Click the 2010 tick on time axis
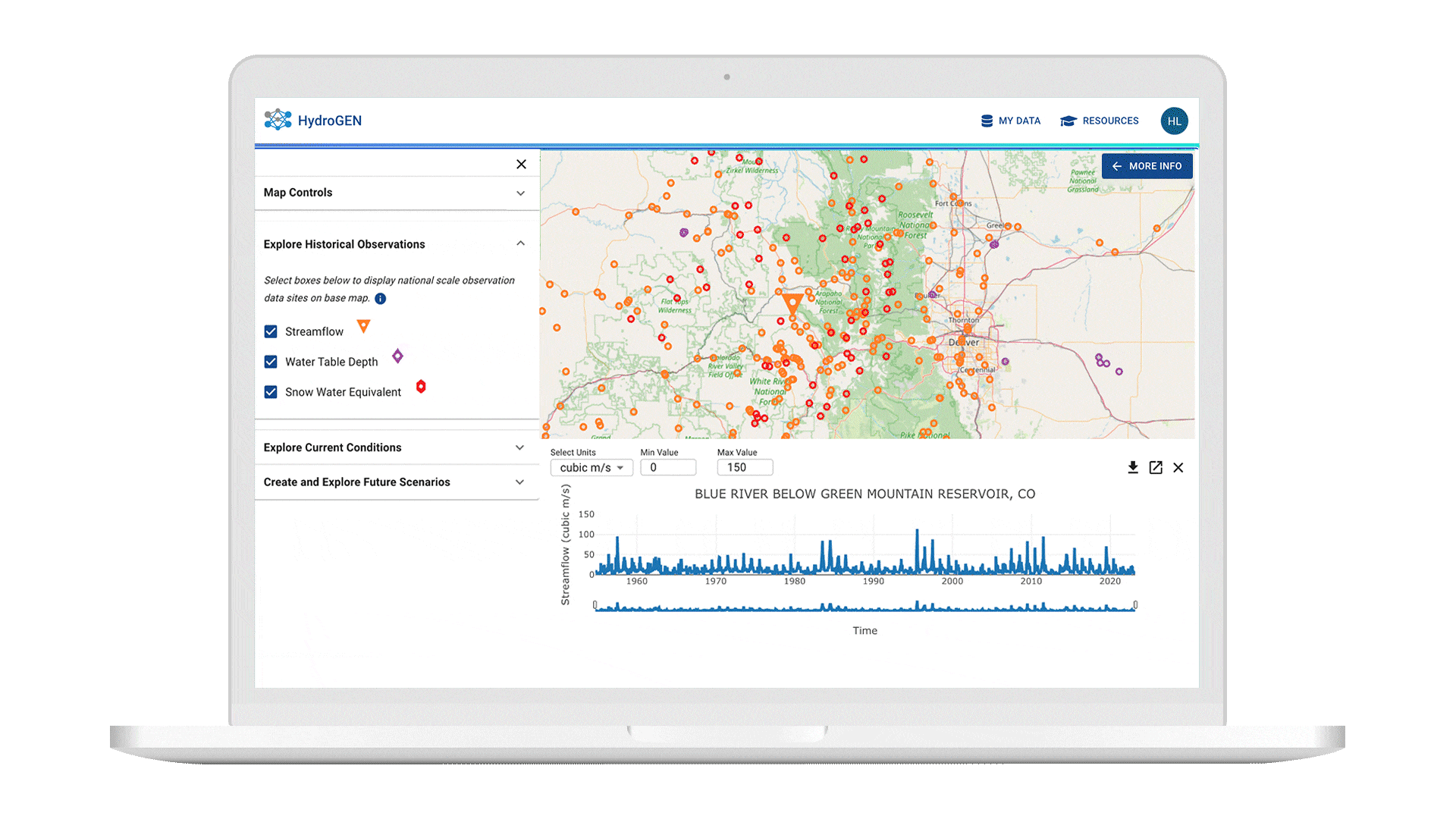Viewport: 1456px width, 819px height. coord(1031,581)
